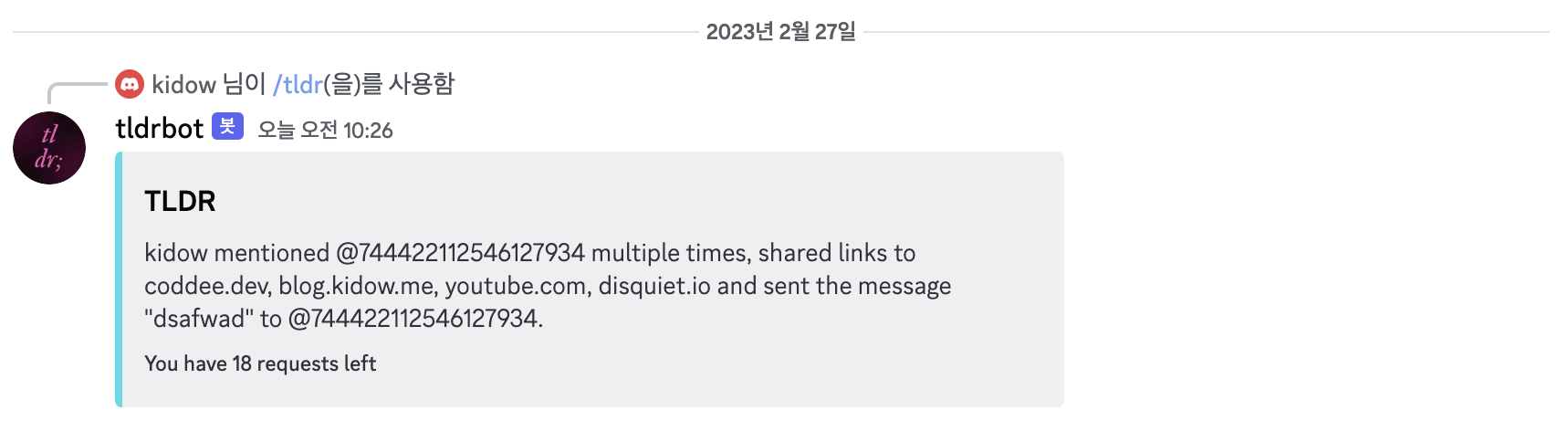Click the disquiet.io text in embed
The width and height of the screenshot is (1568, 442).
coord(654,286)
